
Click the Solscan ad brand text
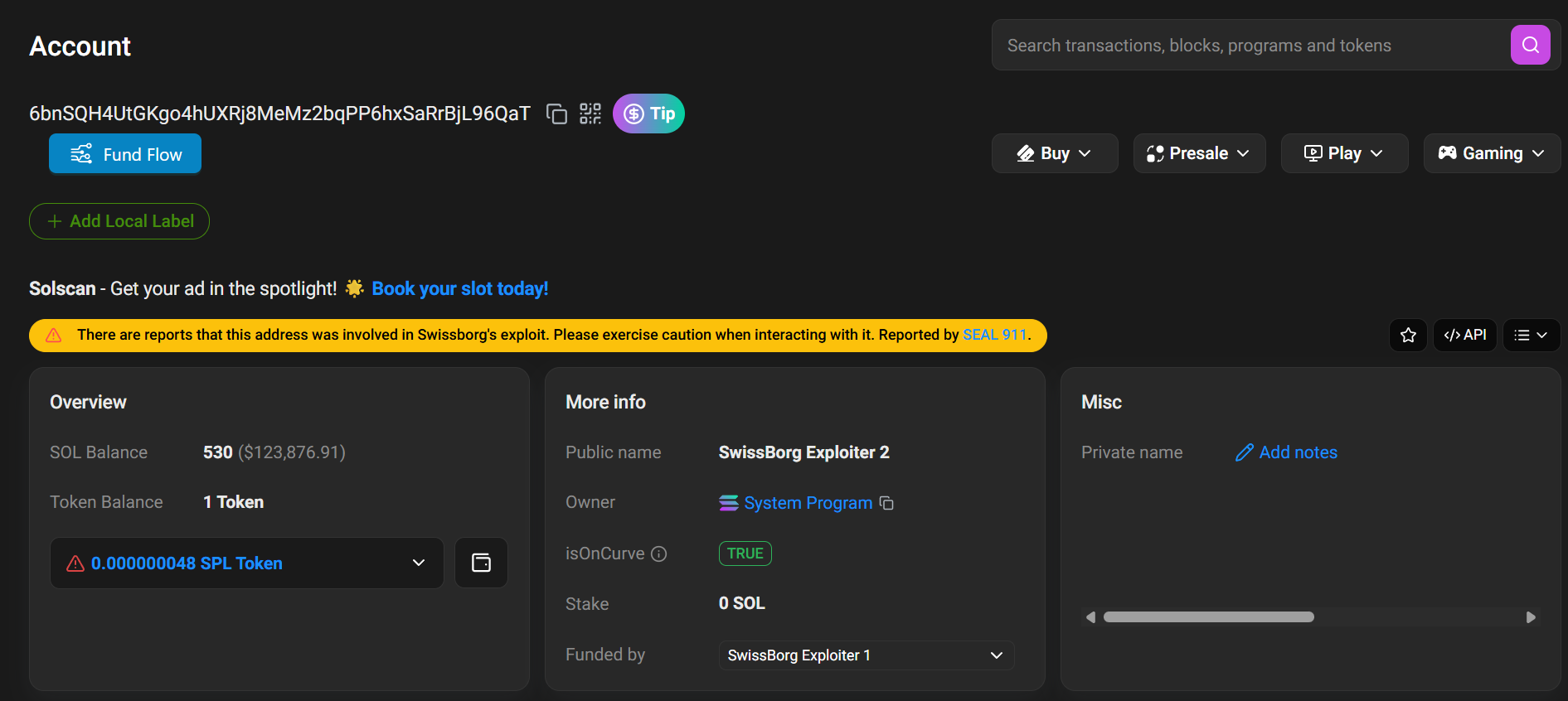click(x=63, y=288)
